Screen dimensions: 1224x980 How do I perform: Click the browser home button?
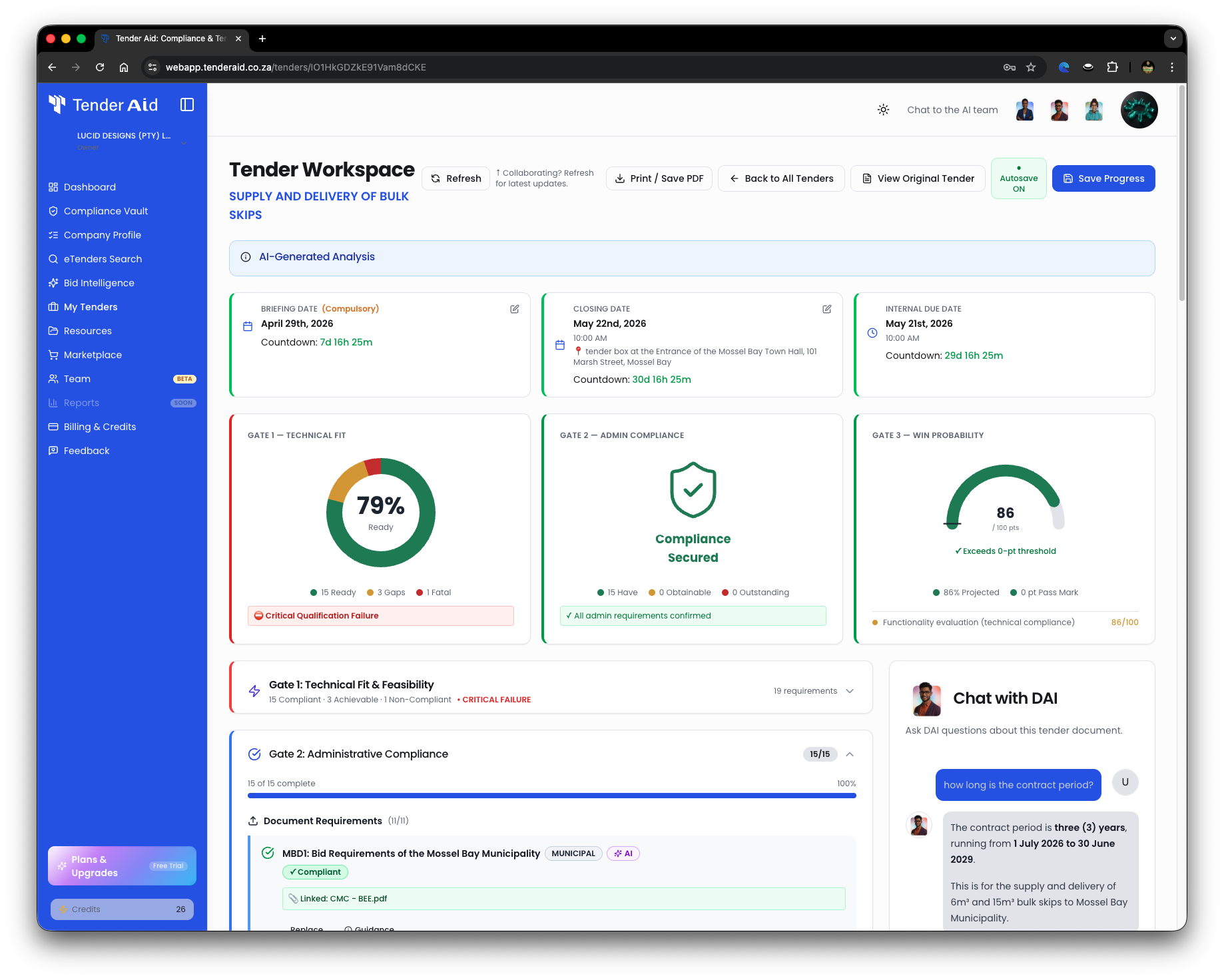[x=124, y=67]
